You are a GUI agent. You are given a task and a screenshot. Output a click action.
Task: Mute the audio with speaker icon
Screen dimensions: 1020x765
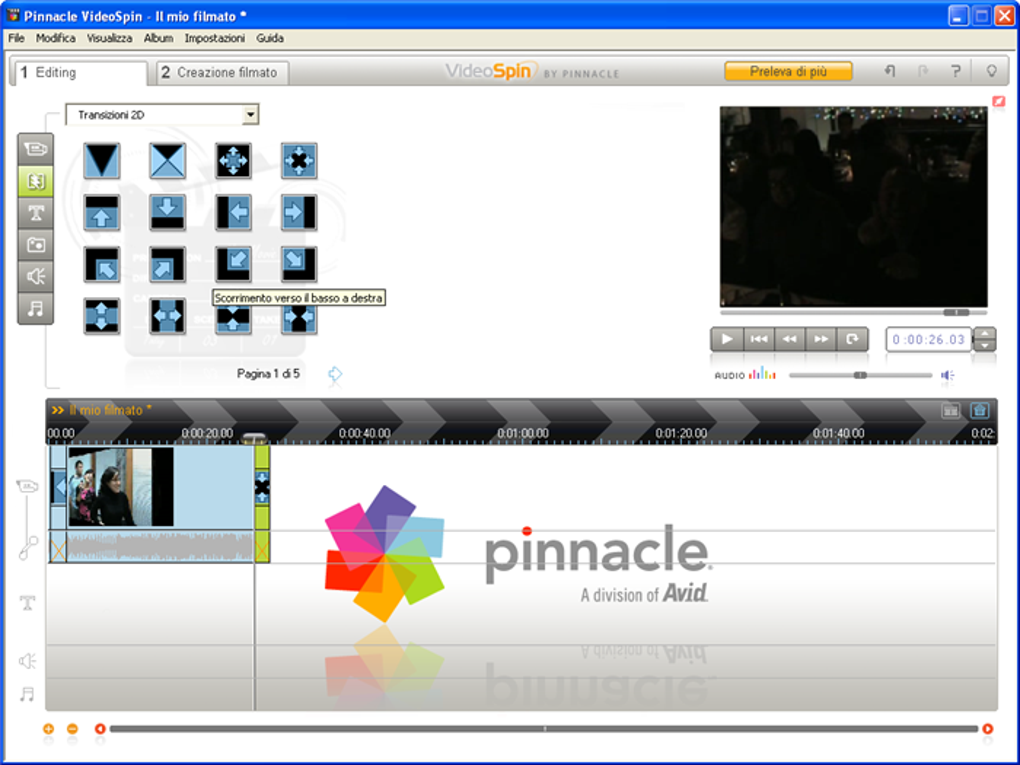pyautogui.click(x=948, y=375)
